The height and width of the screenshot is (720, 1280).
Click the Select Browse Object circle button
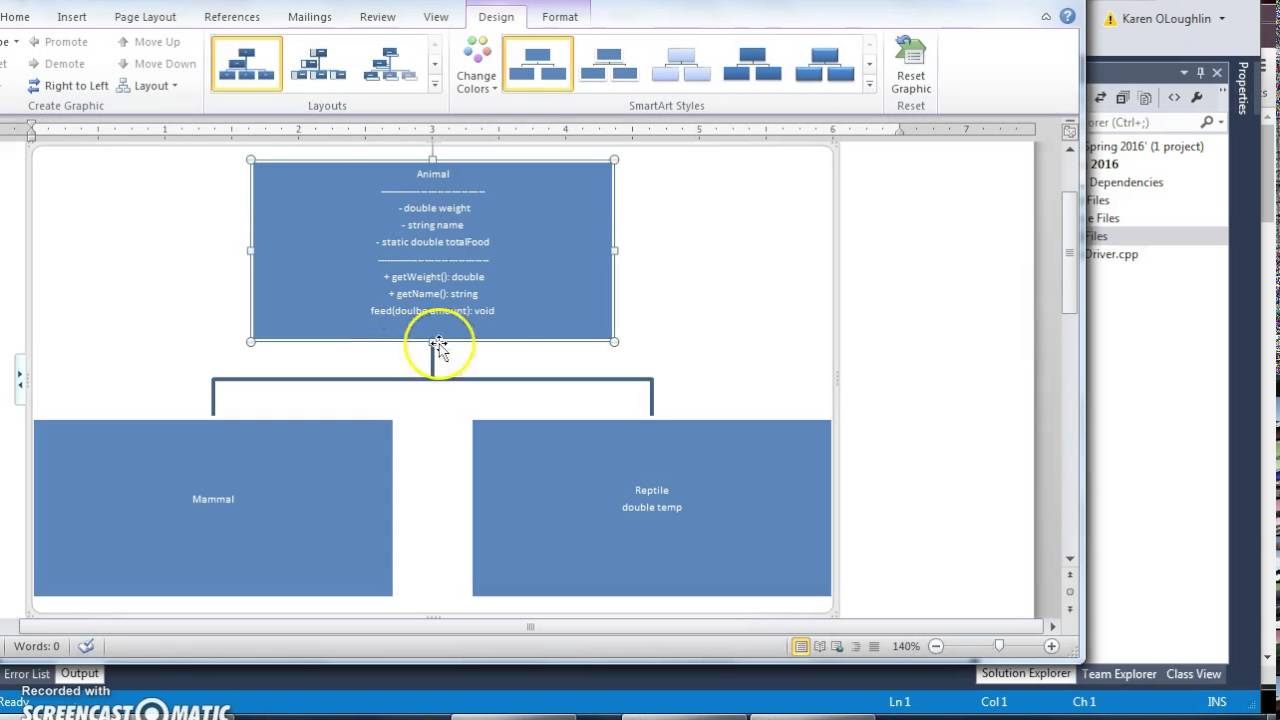[x=1070, y=592]
